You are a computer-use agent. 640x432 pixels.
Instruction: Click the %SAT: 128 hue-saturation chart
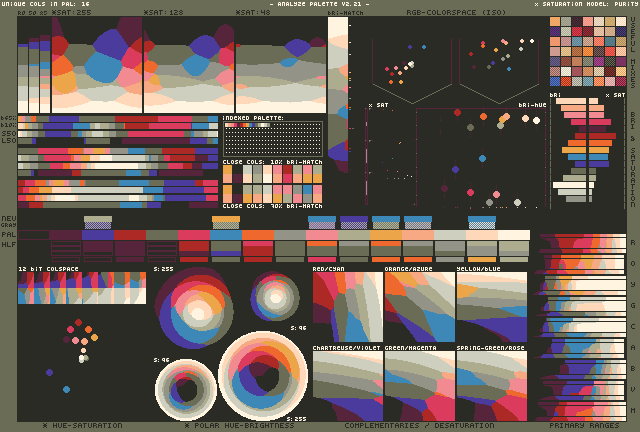click(x=189, y=65)
